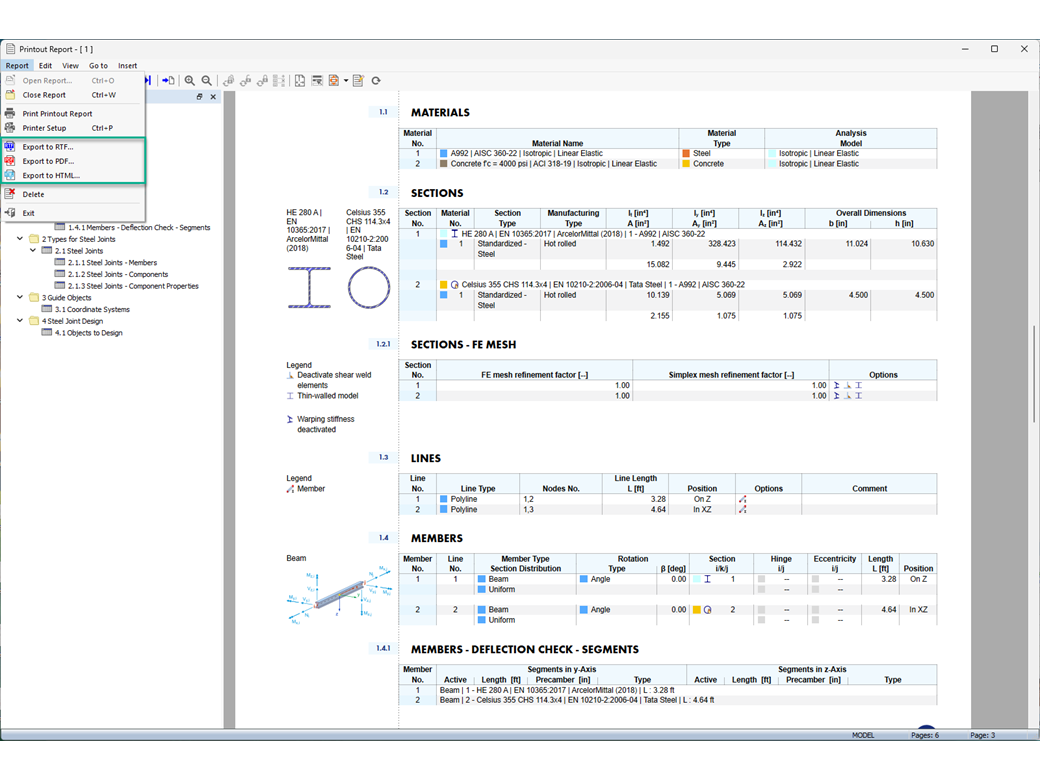Screen dimensions: 1040x780
Task: Collapse the 2 Types for Steel Joints node
Action: [20, 239]
